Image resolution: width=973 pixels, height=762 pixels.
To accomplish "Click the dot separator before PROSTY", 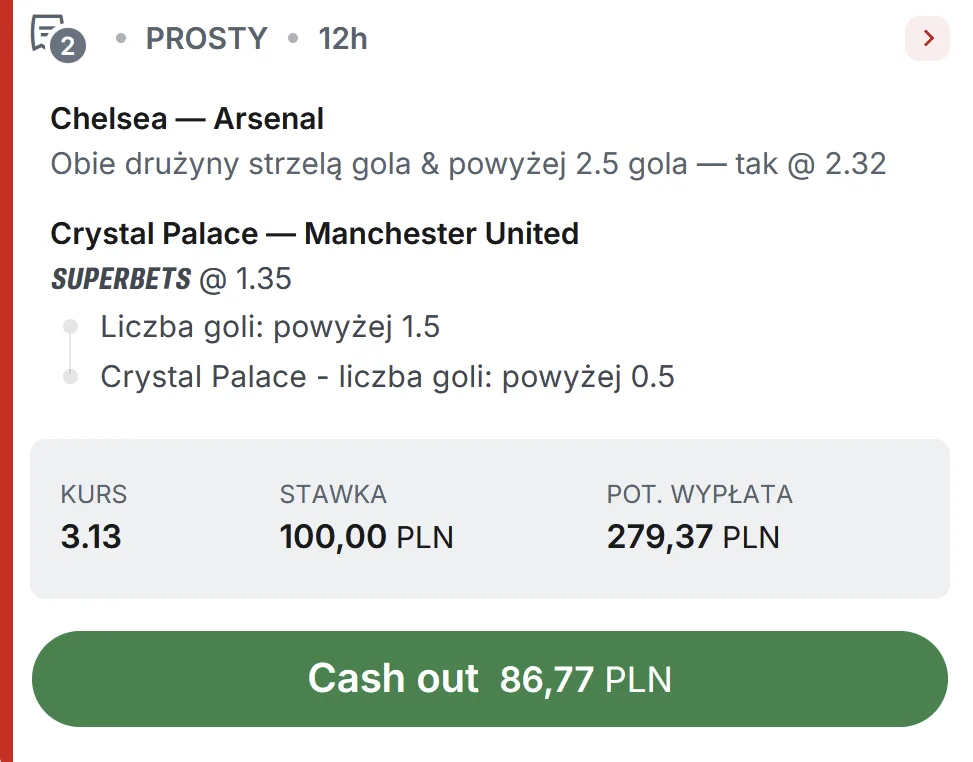I will click(x=122, y=38).
